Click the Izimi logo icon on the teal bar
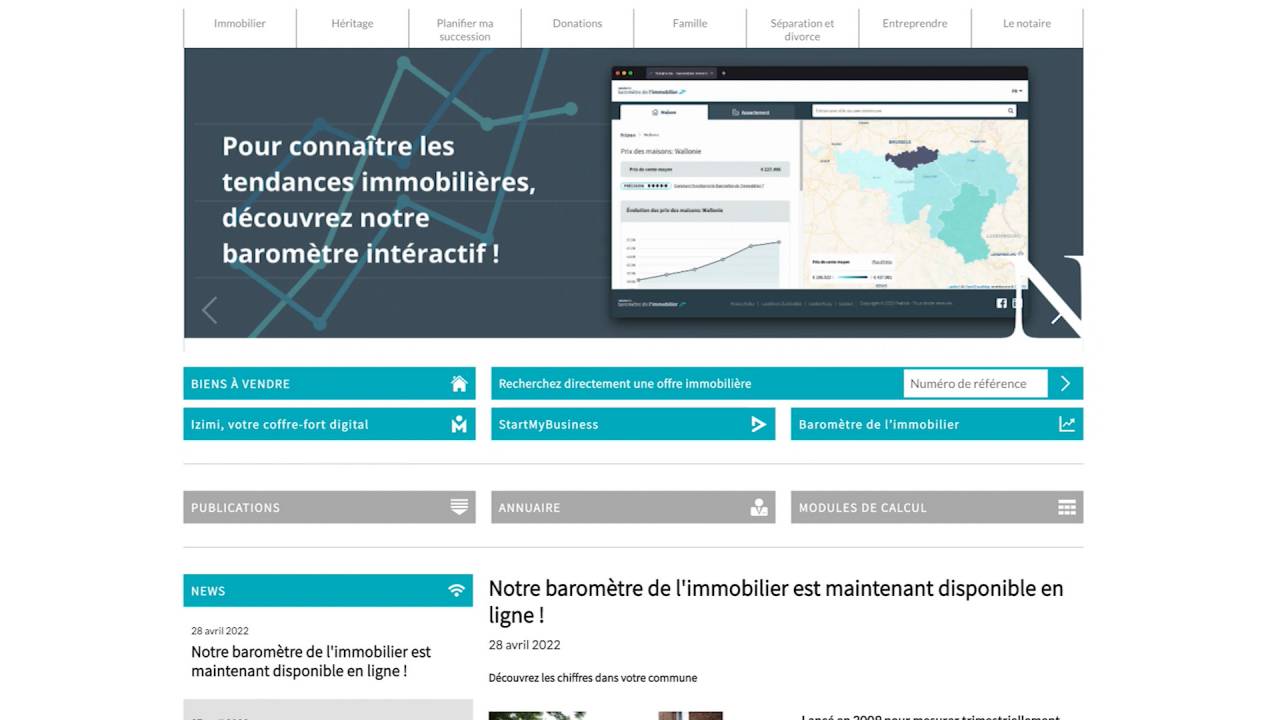Viewport: 1280px width, 720px height. click(457, 423)
